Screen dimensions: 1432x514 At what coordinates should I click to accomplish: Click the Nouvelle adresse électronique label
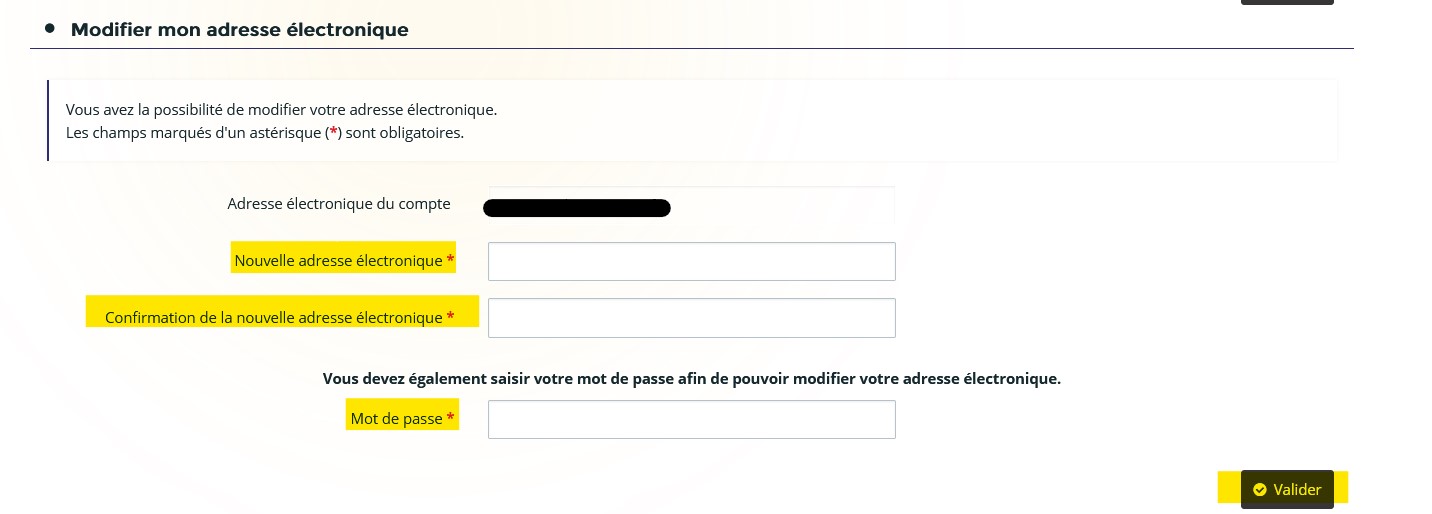coord(338,261)
